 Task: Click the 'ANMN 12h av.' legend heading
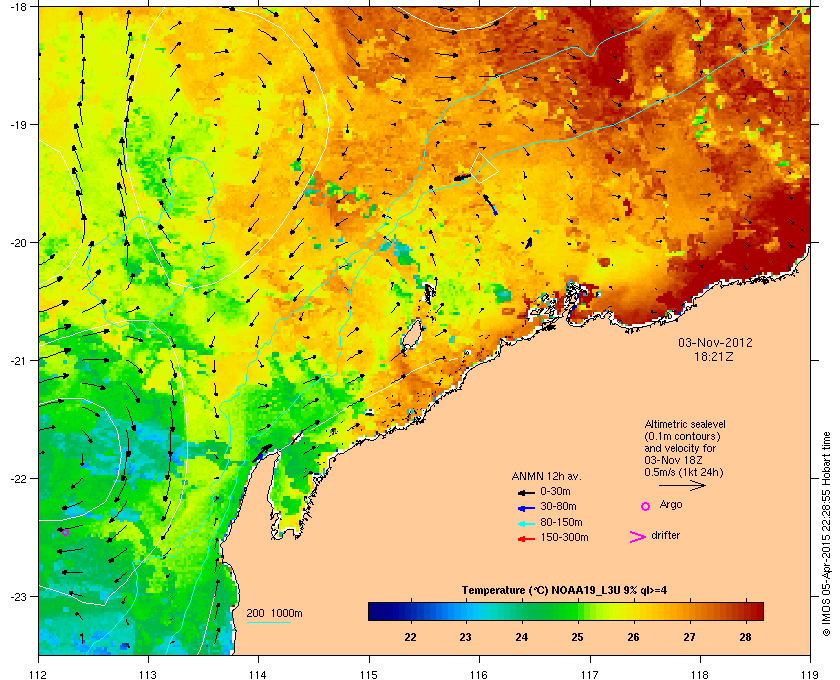click(546, 476)
